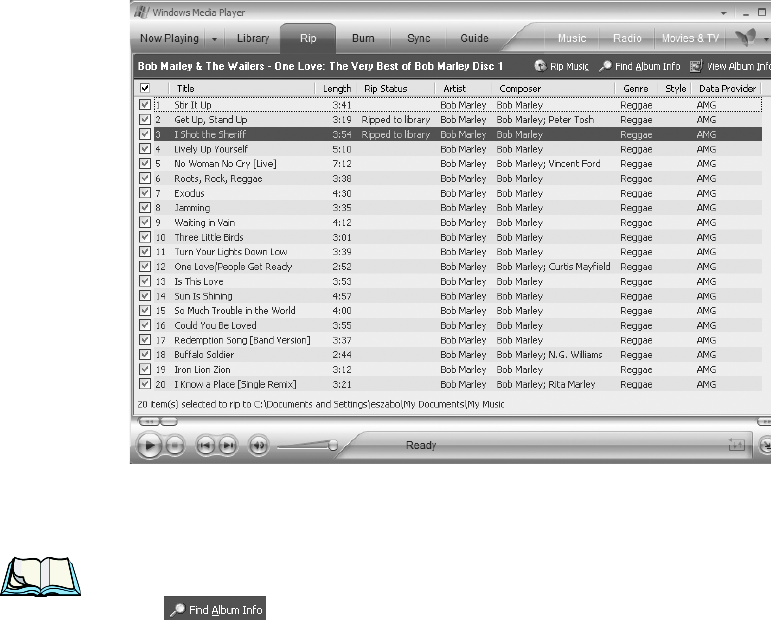Image resolution: width=771 pixels, height=620 pixels.
Task: Click the 7:12 length value
Action: tap(342, 163)
